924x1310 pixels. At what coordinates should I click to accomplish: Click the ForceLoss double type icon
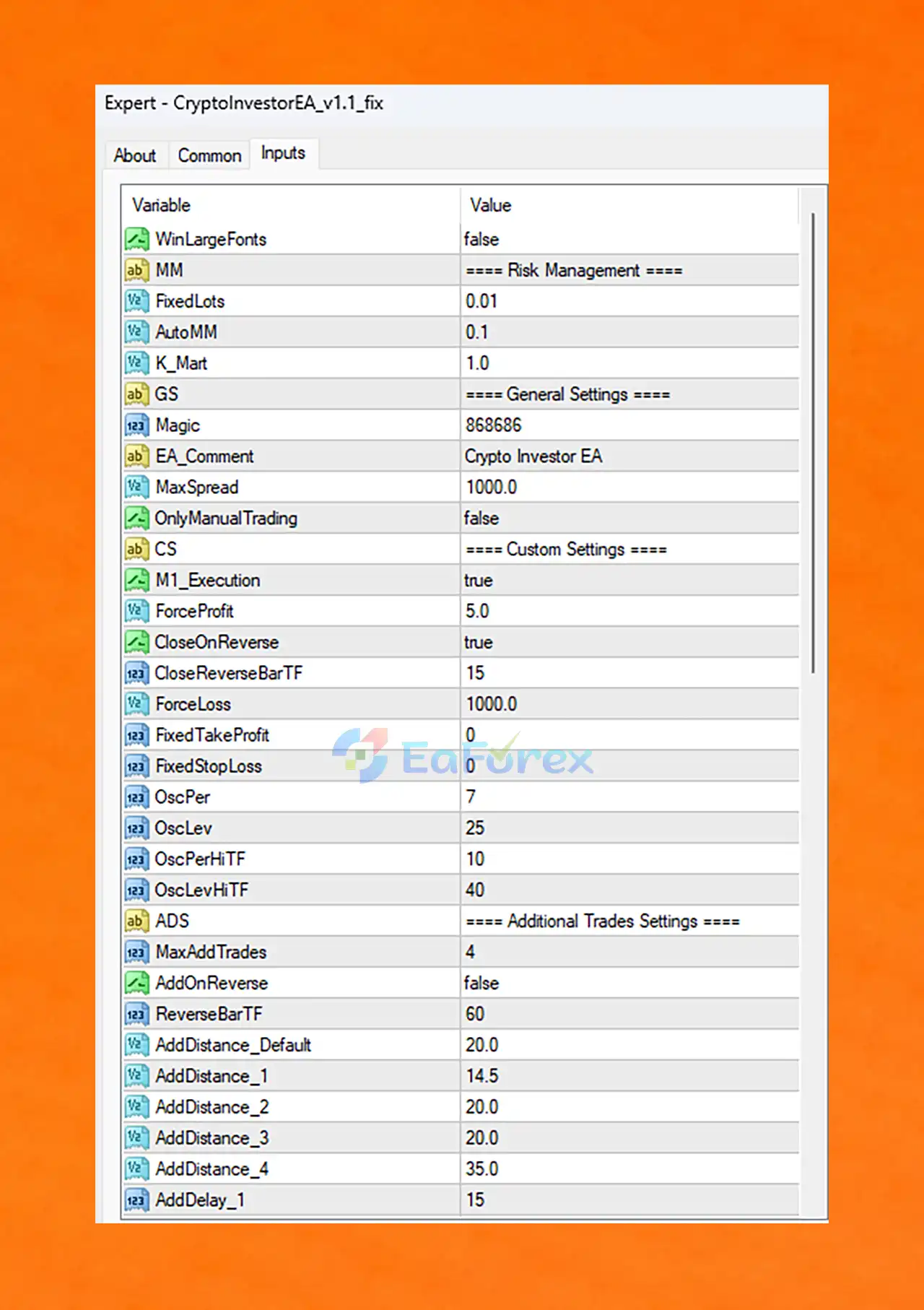pyautogui.click(x=136, y=704)
